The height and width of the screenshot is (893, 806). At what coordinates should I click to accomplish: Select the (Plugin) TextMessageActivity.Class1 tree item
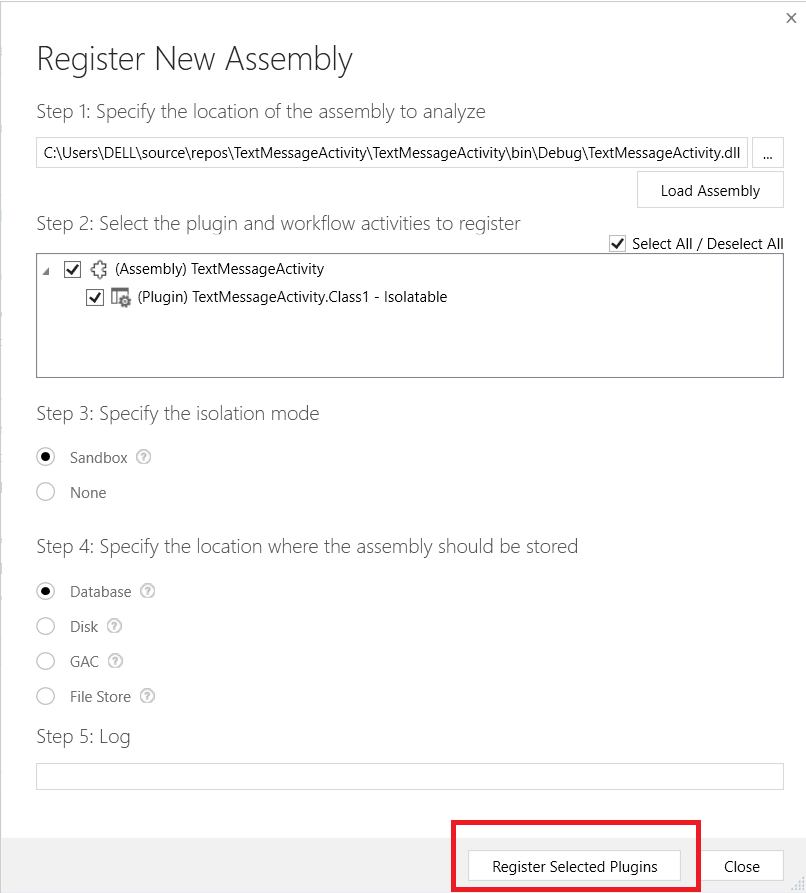(x=292, y=297)
